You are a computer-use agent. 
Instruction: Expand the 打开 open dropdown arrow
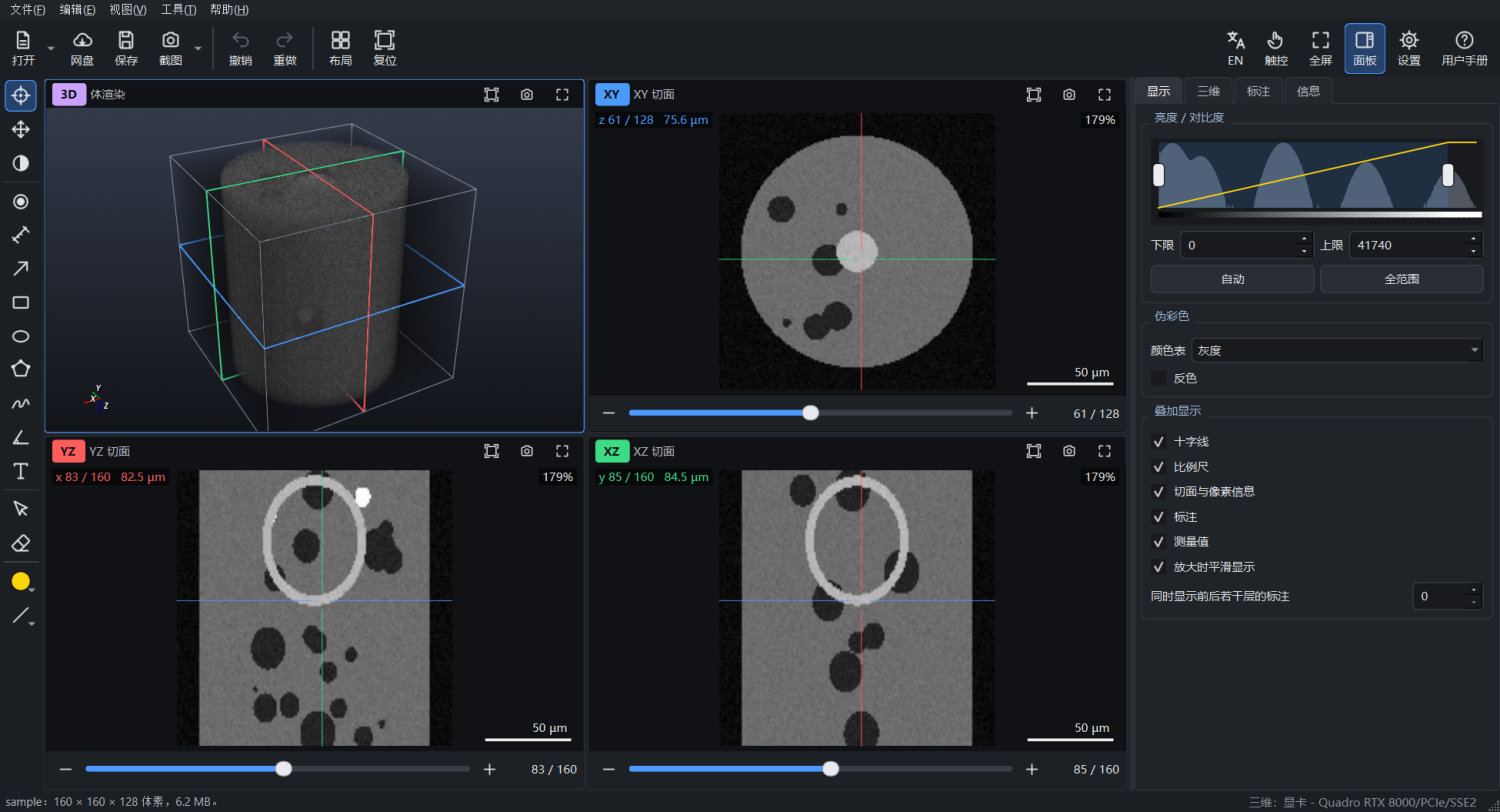tap(50, 48)
